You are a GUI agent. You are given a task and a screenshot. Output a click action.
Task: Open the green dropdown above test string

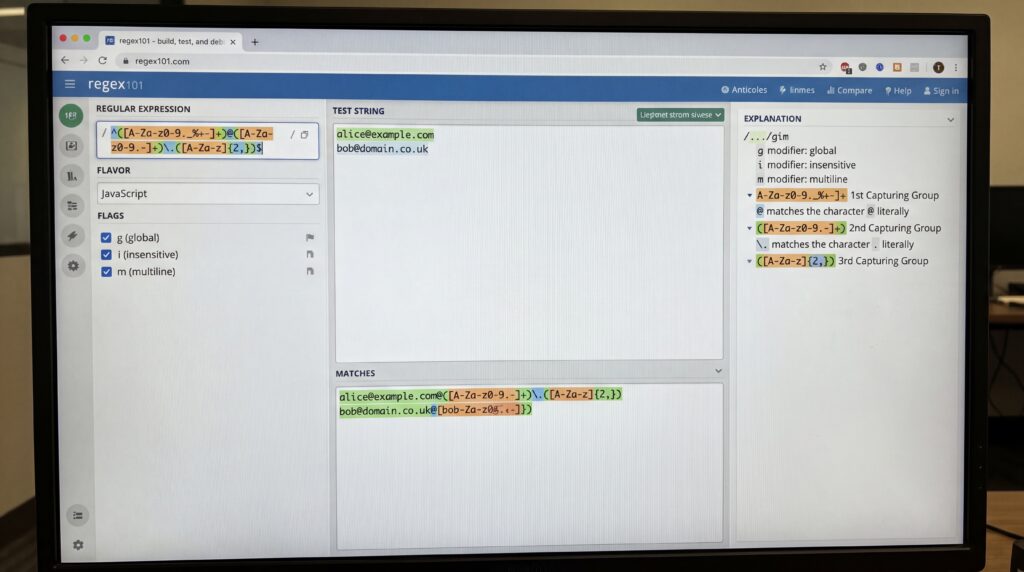click(x=680, y=115)
